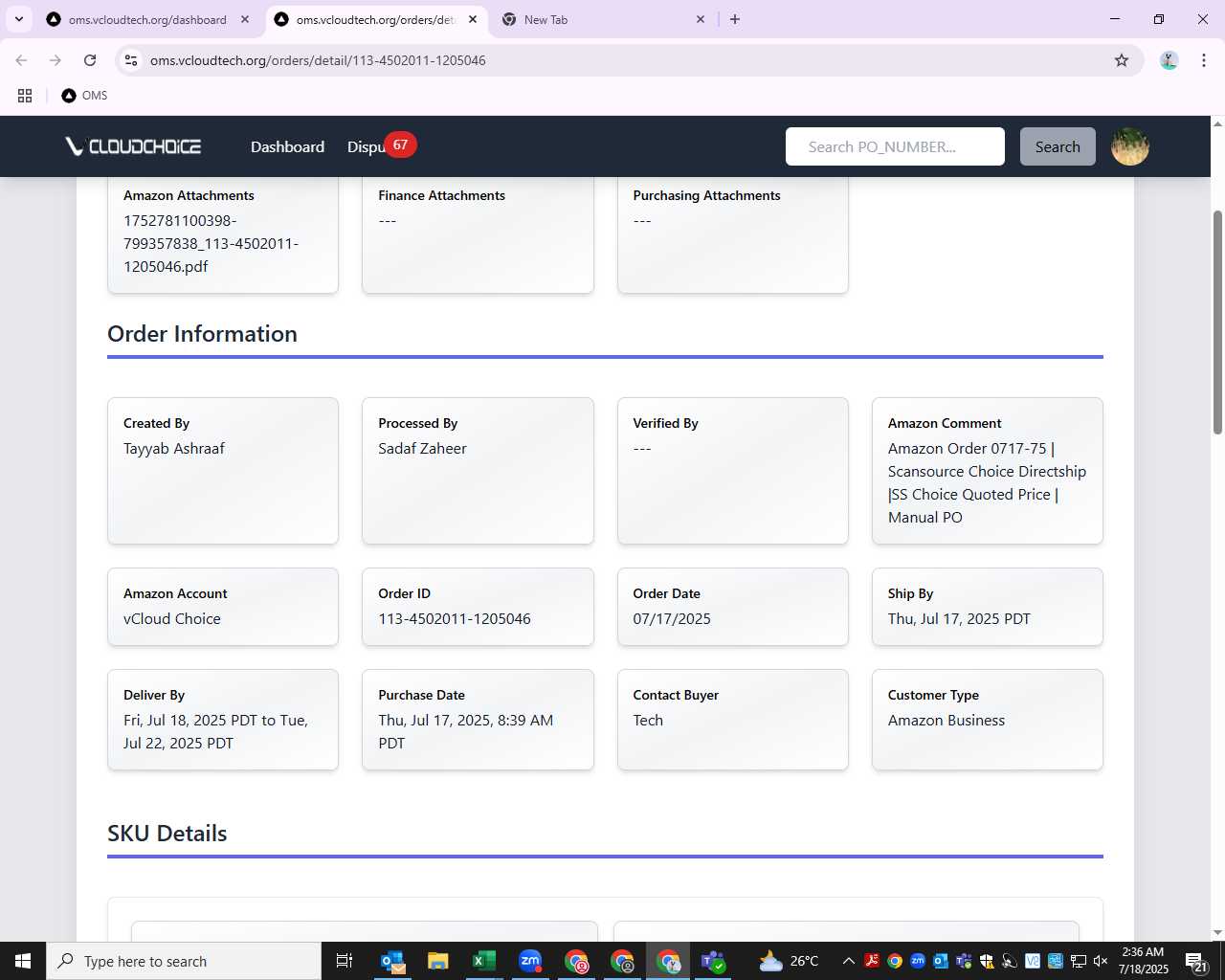Open Microsoft Teams from the taskbar
The height and width of the screenshot is (980, 1225).
tap(714, 961)
